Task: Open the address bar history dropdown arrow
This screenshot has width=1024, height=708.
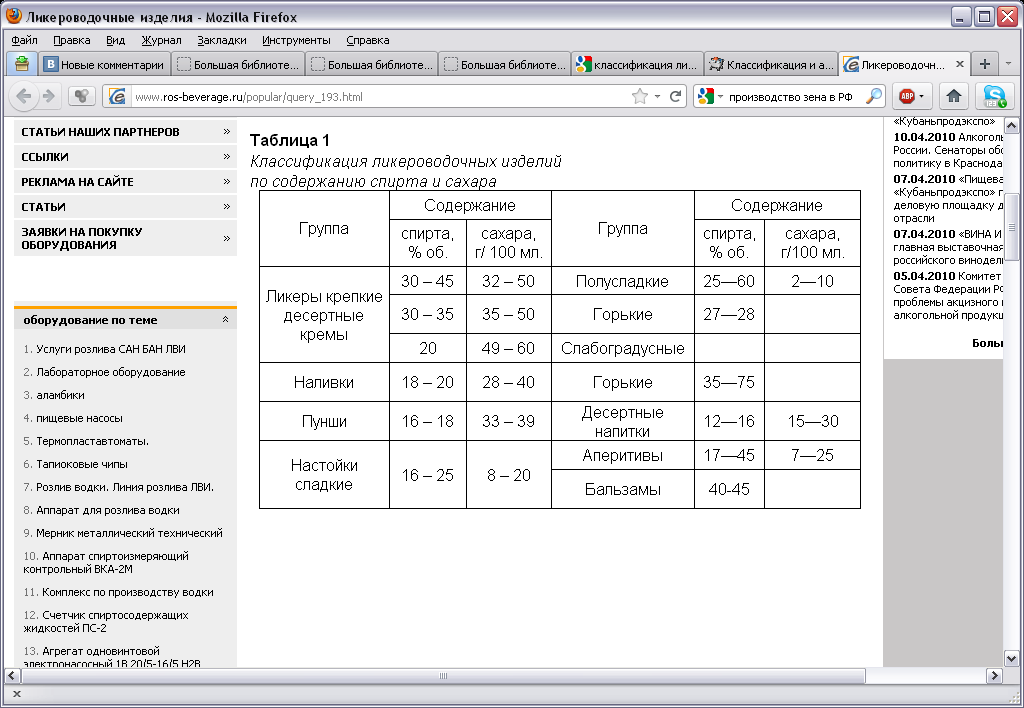Action: pos(657,97)
